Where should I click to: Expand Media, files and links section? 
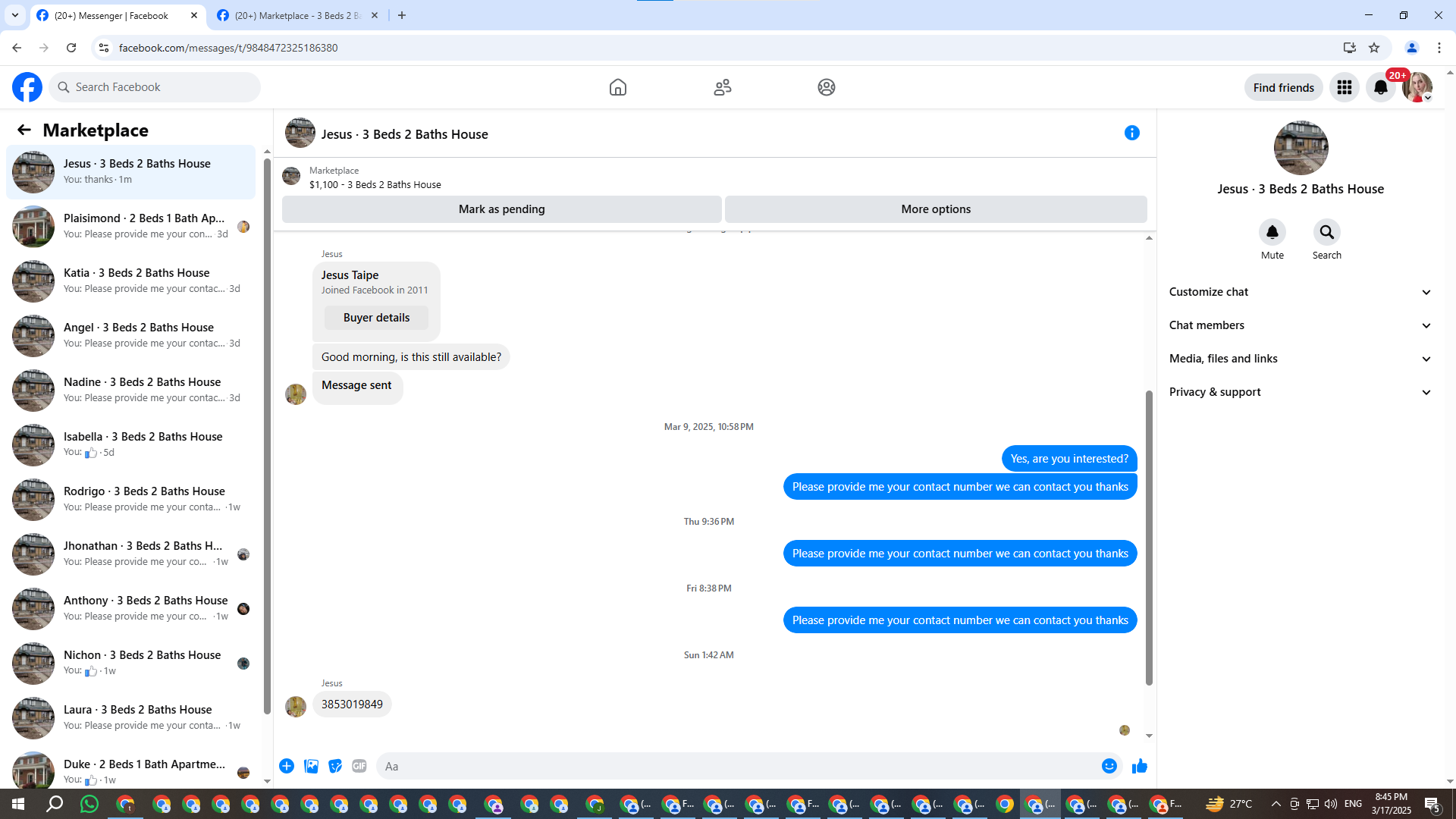click(x=1301, y=359)
